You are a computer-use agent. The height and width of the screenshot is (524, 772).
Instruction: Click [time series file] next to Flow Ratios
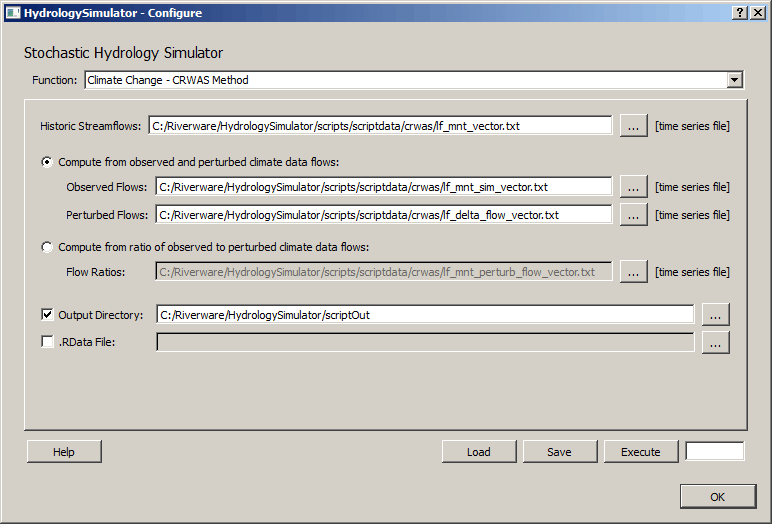point(692,272)
